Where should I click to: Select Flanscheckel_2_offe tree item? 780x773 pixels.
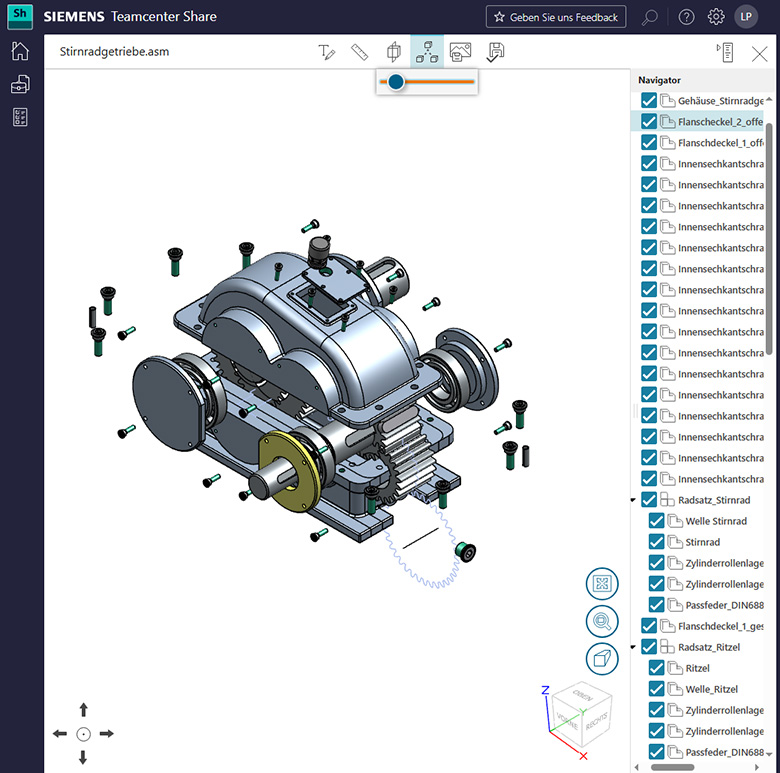(x=720, y=122)
